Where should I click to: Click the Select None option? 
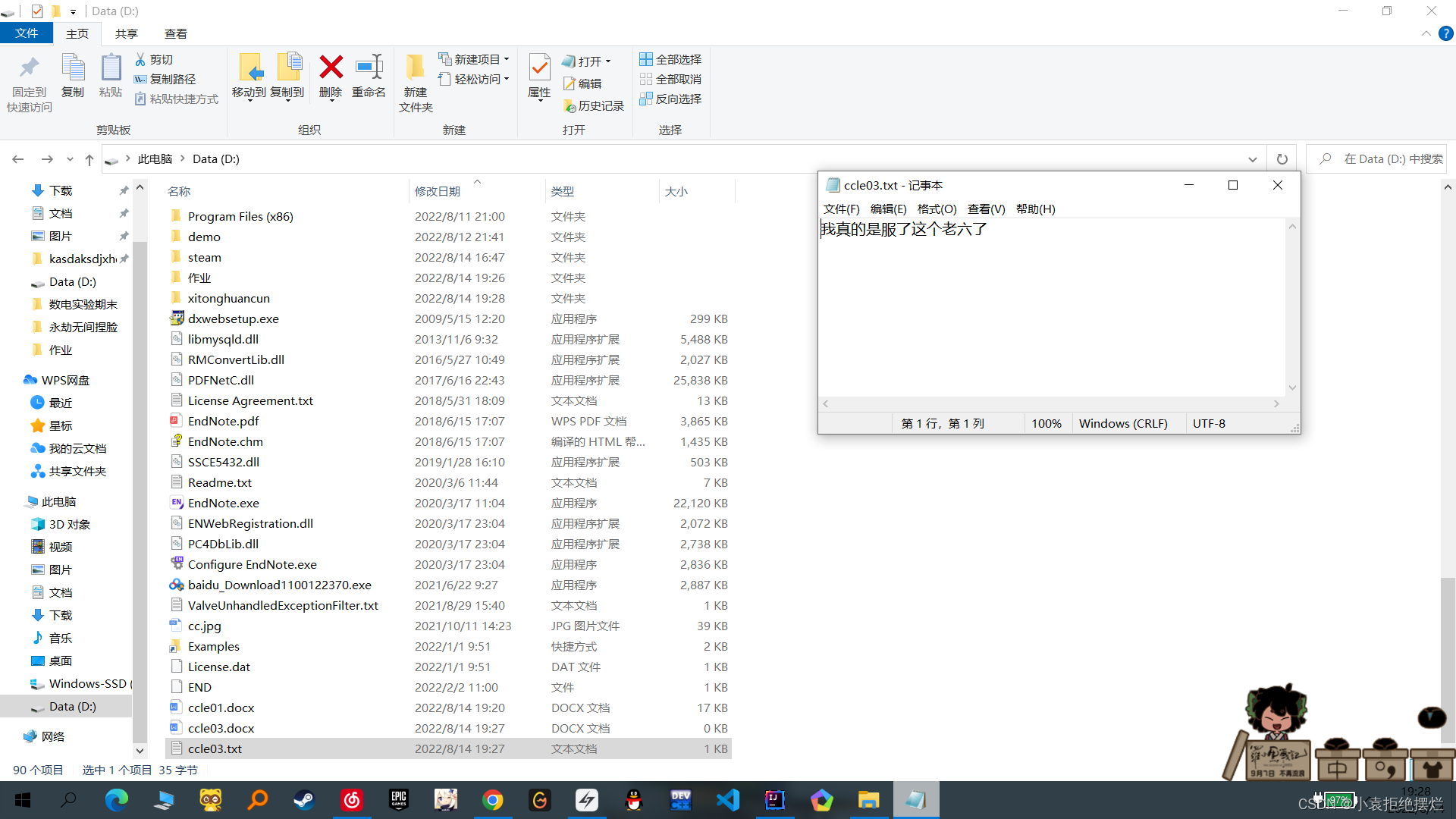pyautogui.click(x=670, y=79)
